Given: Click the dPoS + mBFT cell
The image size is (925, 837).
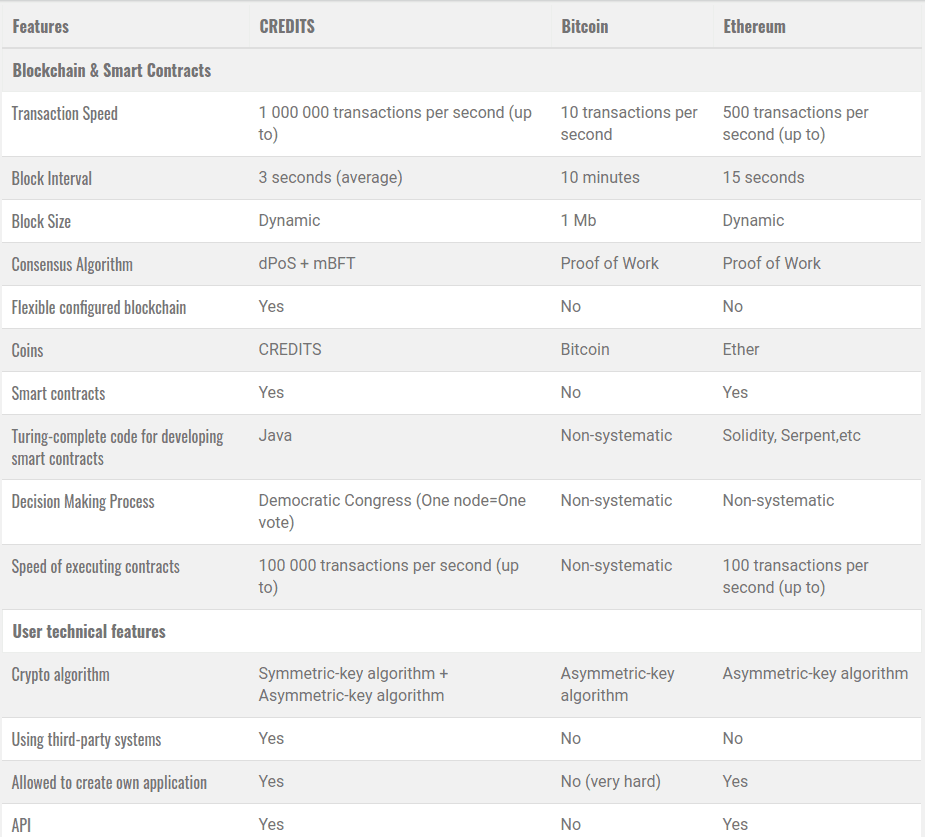Looking at the screenshot, I should click(x=307, y=264).
